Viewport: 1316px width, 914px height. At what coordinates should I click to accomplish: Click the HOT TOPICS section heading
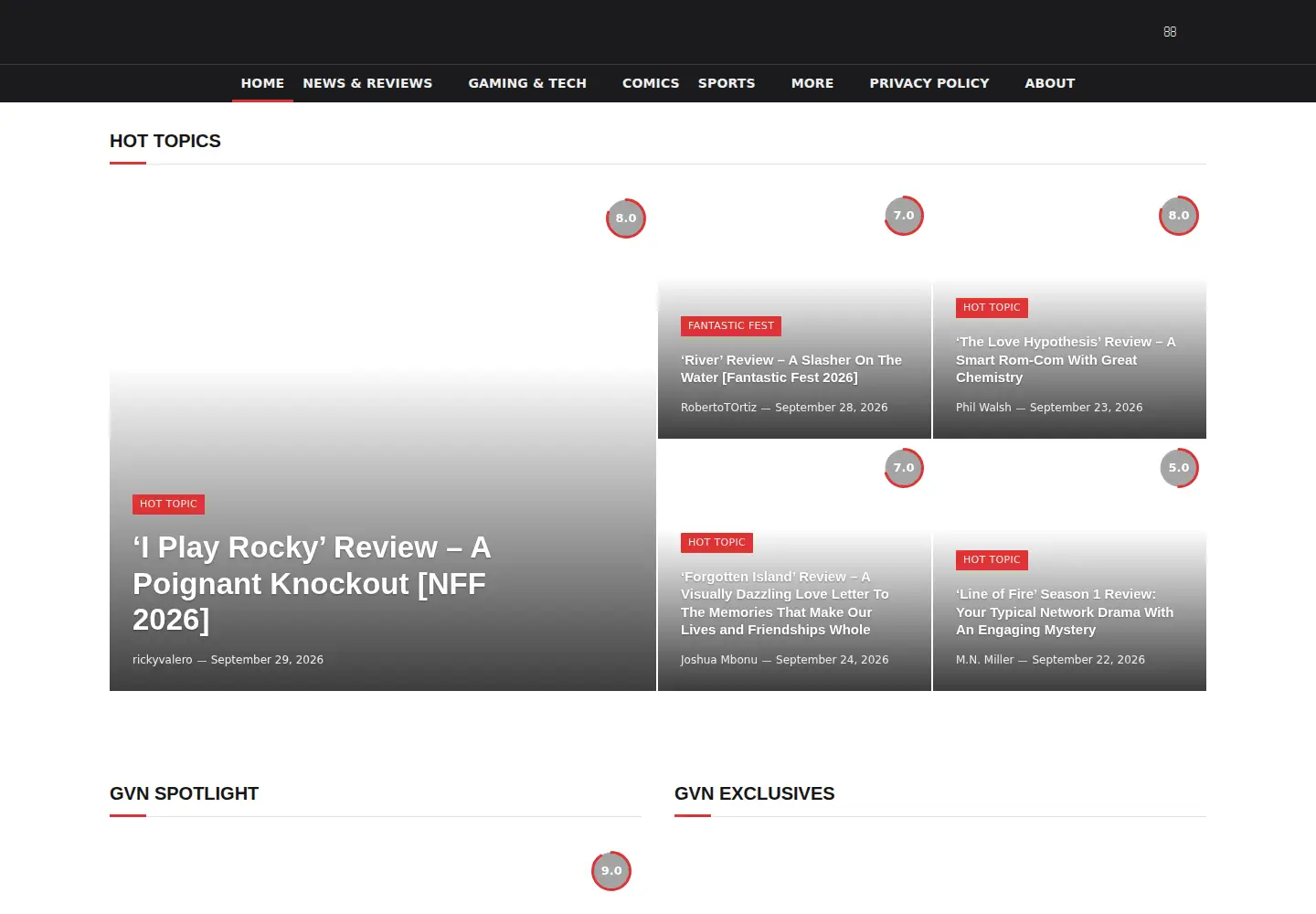point(165,142)
